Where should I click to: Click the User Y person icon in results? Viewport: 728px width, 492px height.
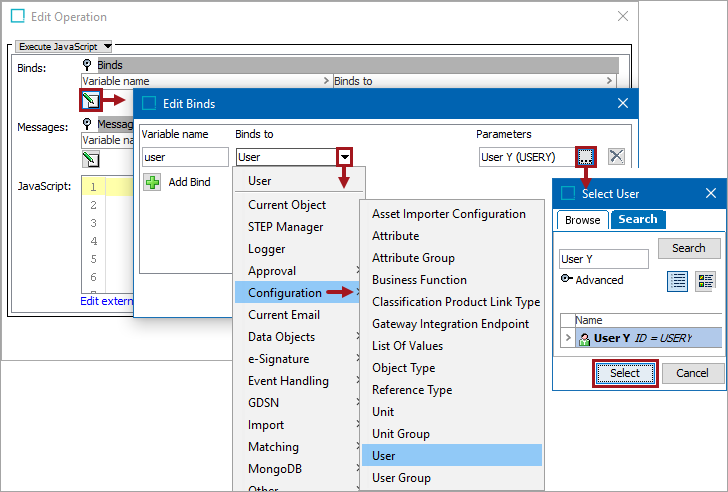click(584, 338)
